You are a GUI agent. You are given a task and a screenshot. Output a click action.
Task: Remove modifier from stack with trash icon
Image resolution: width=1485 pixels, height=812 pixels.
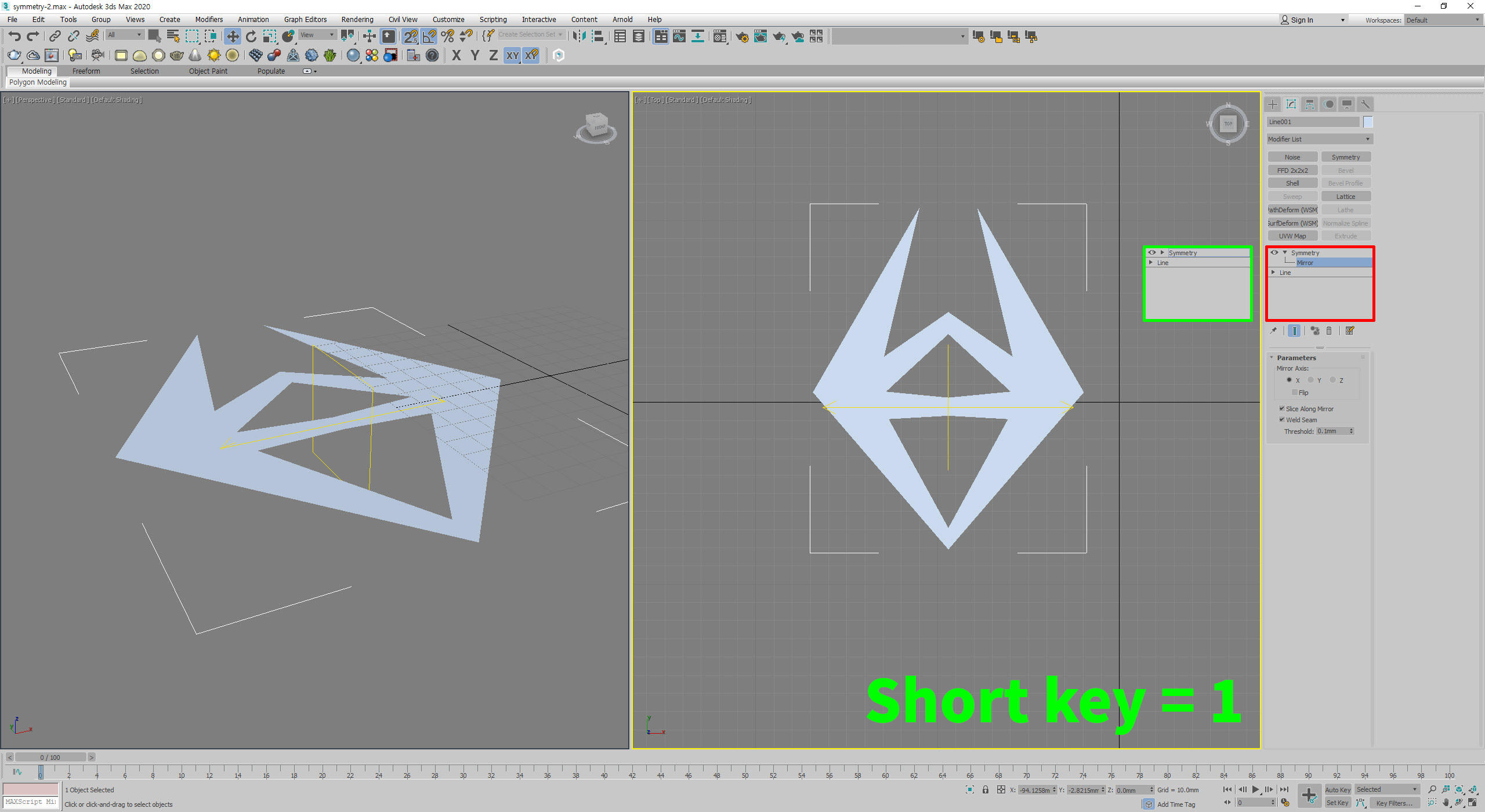pyautogui.click(x=1329, y=331)
